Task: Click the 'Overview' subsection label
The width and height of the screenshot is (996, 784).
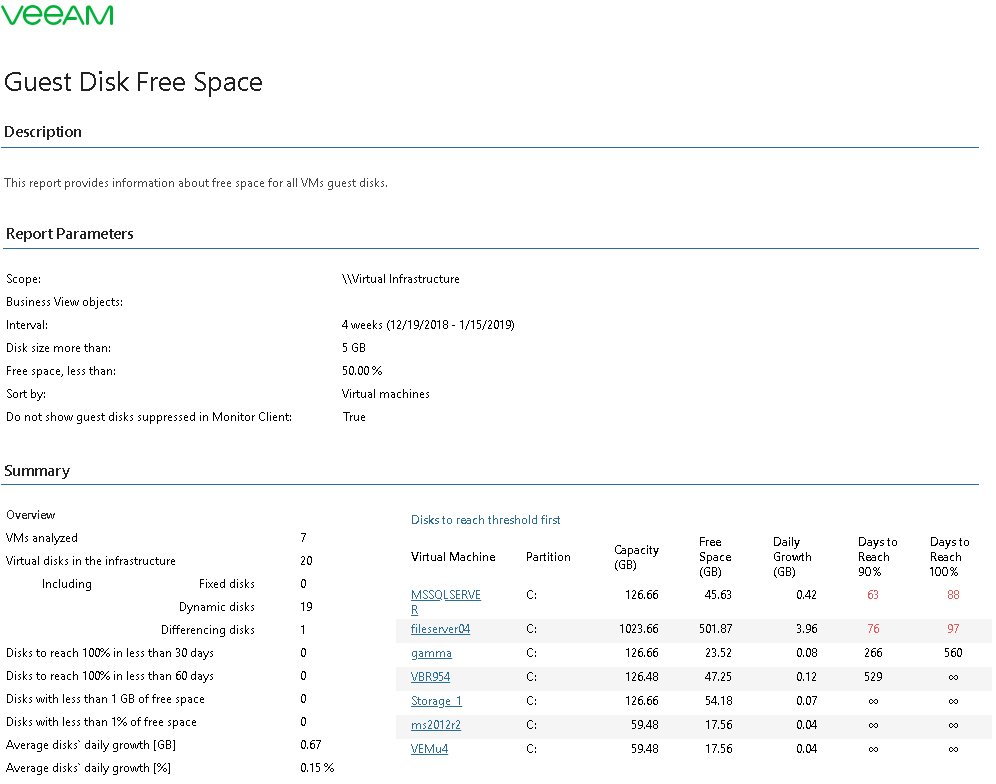Action: coord(30,515)
